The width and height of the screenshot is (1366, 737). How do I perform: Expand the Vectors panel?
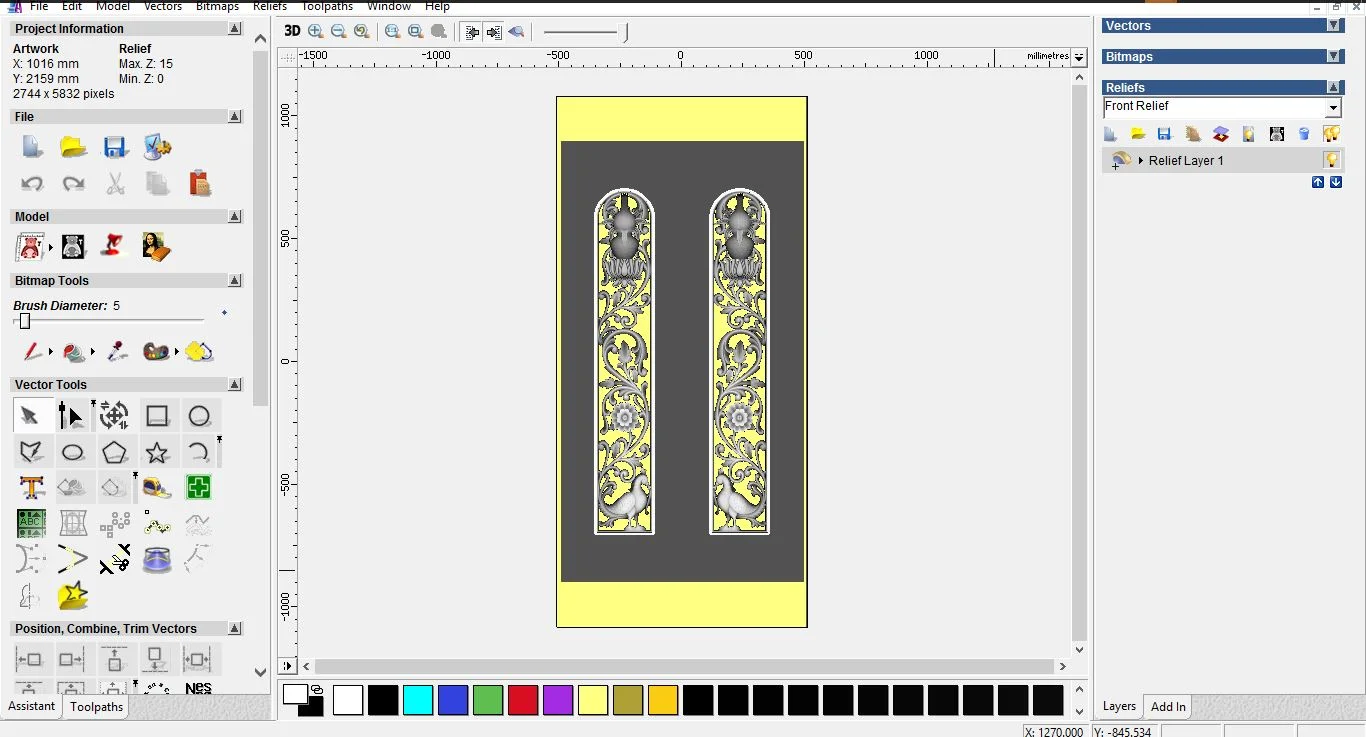pos(1334,26)
